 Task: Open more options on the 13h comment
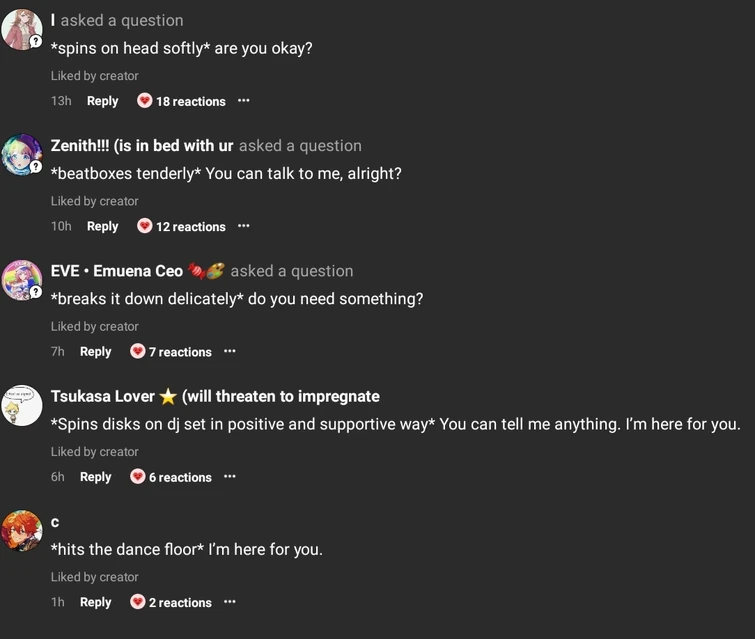click(x=243, y=101)
